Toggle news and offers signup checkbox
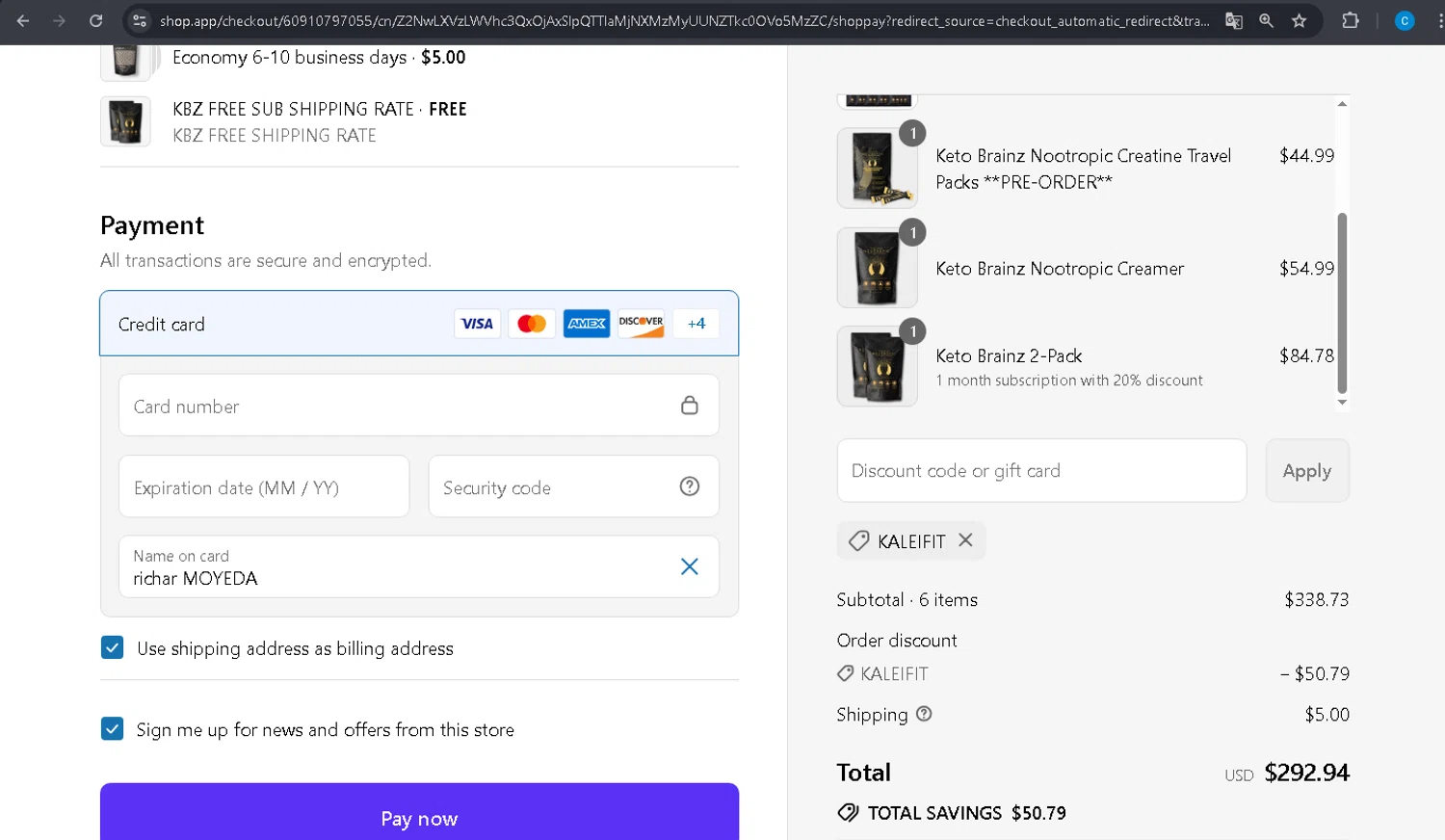This screenshot has height=840, width=1445. pos(113,728)
